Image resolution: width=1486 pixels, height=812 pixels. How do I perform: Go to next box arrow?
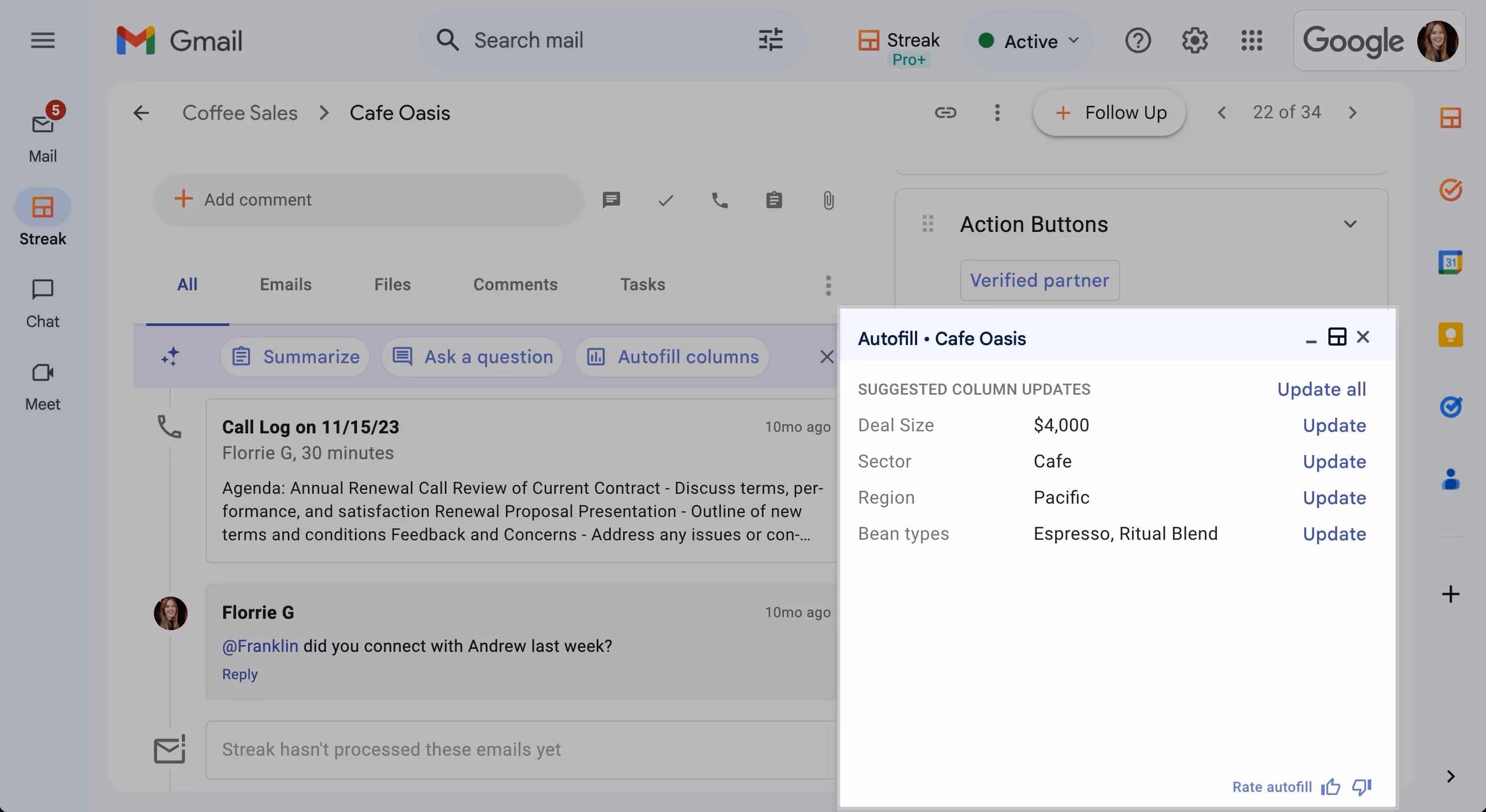point(1352,113)
